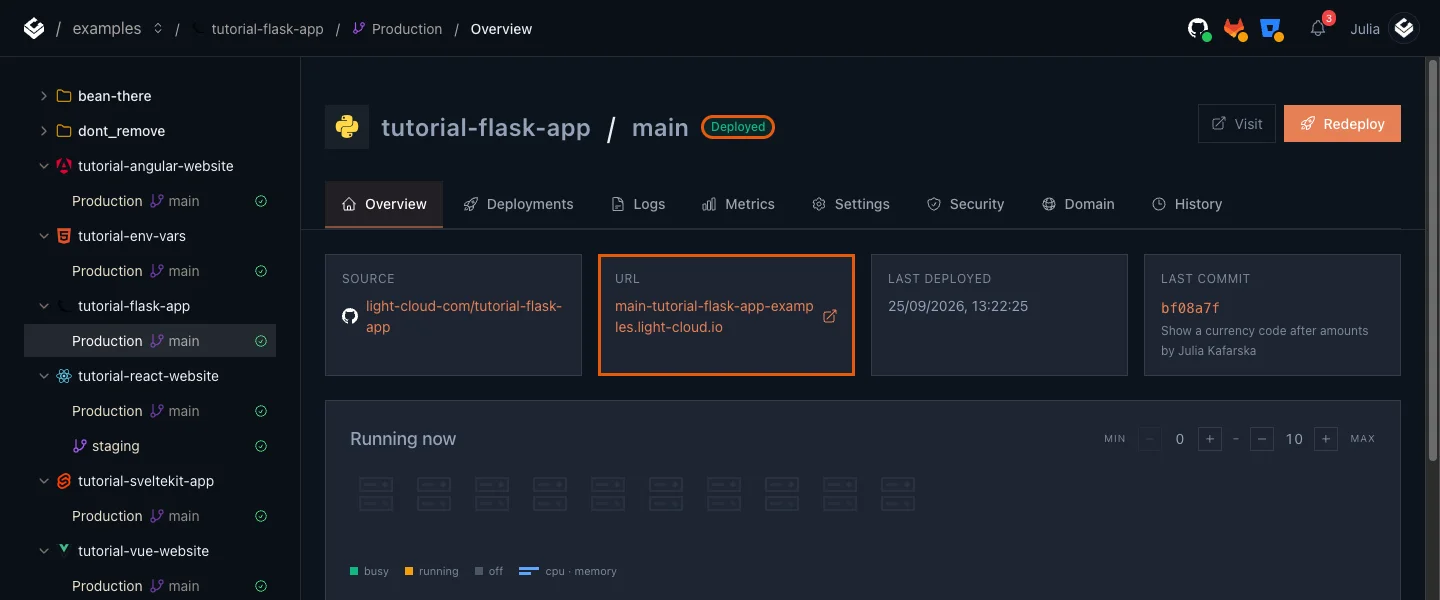
Task: Select Production main under tutorial-vue-website
Action: (x=150, y=586)
